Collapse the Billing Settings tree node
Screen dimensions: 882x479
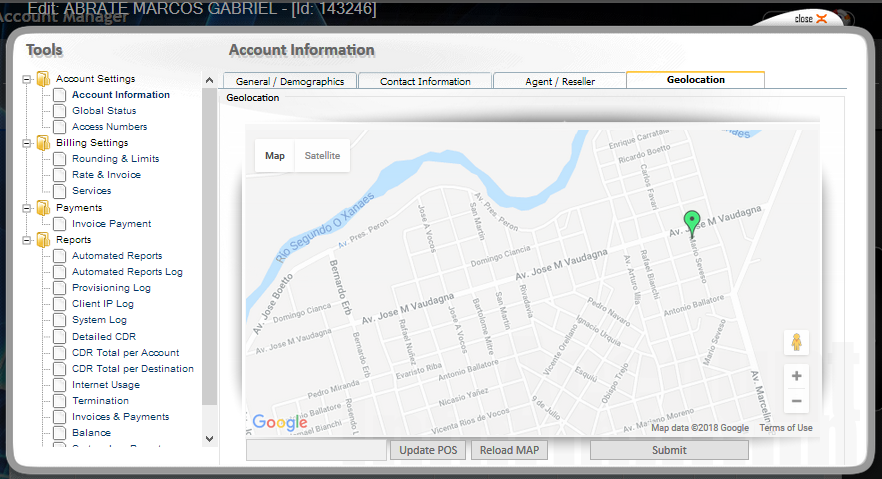tap(27, 143)
